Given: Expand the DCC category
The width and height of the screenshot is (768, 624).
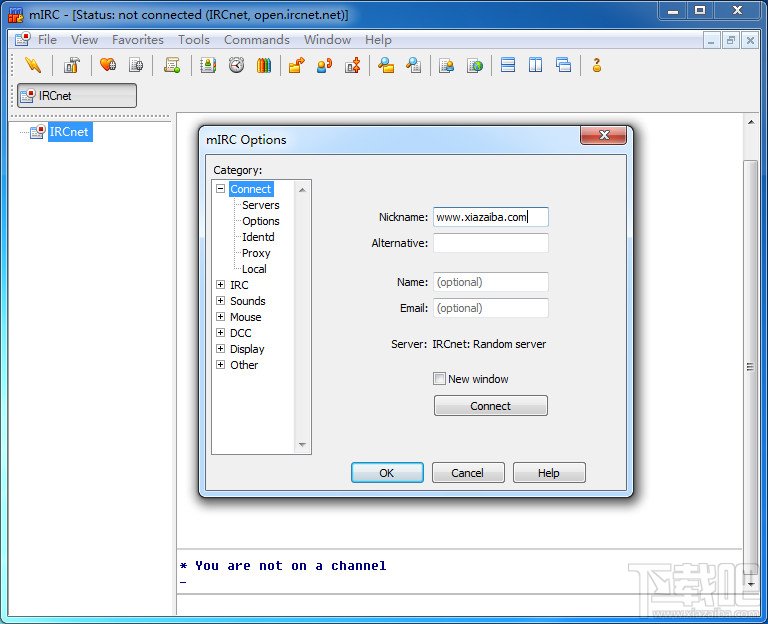Looking at the screenshot, I should point(220,333).
